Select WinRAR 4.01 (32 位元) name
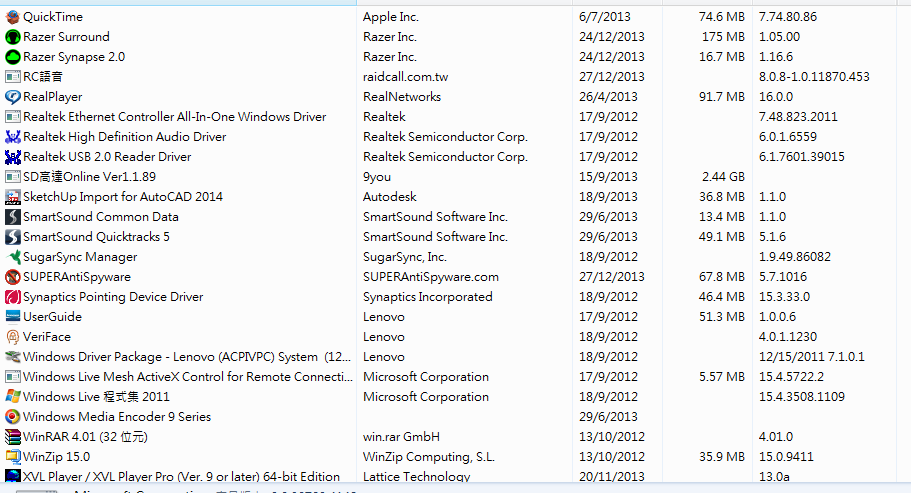This screenshot has height=493, width=911. 85,437
